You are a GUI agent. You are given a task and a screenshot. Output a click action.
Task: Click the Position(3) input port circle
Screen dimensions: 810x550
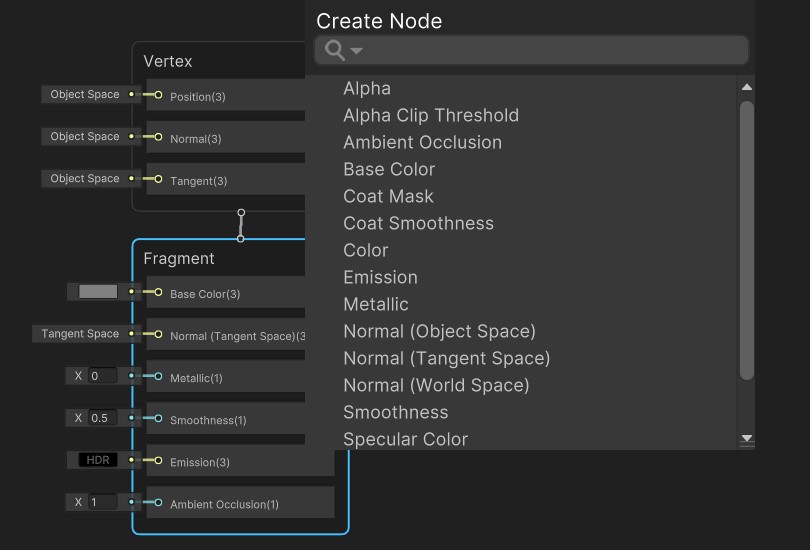tap(158, 95)
